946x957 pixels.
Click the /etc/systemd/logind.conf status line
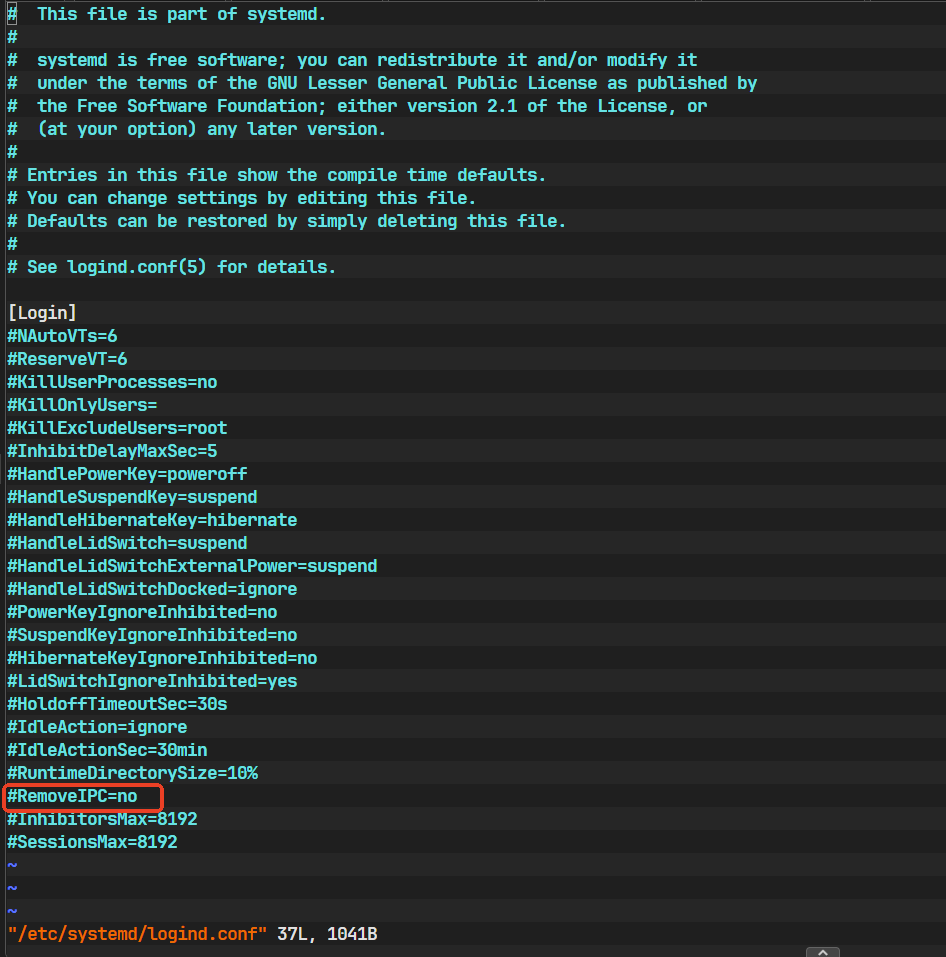click(x=137, y=934)
